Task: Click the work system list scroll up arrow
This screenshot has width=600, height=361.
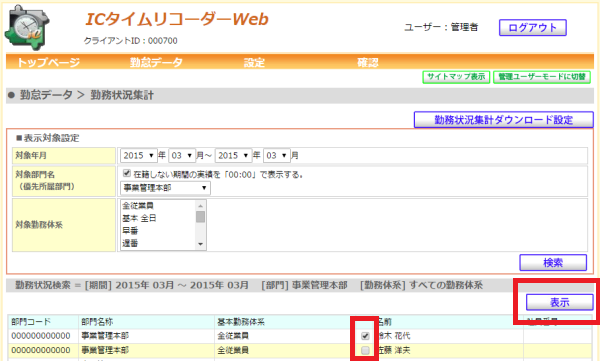Action: 201,206
